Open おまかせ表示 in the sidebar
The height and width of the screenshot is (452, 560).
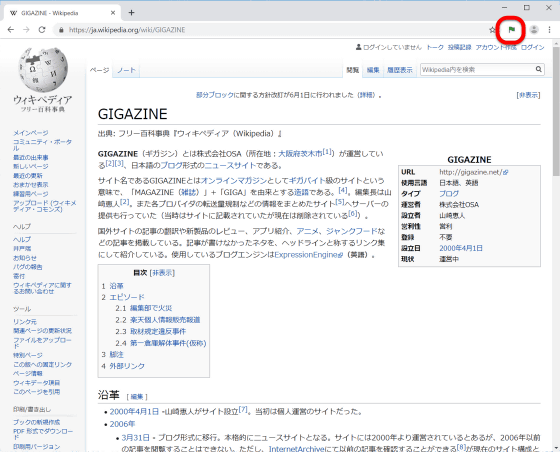pyautogui.click(x=31, y=185)
